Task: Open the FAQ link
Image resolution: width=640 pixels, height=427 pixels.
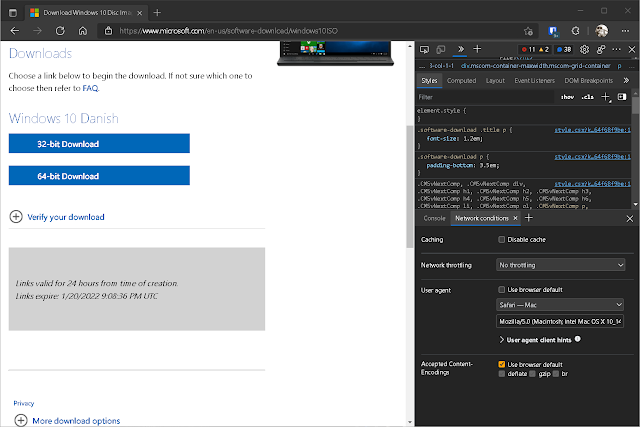Action: (90, 88)
